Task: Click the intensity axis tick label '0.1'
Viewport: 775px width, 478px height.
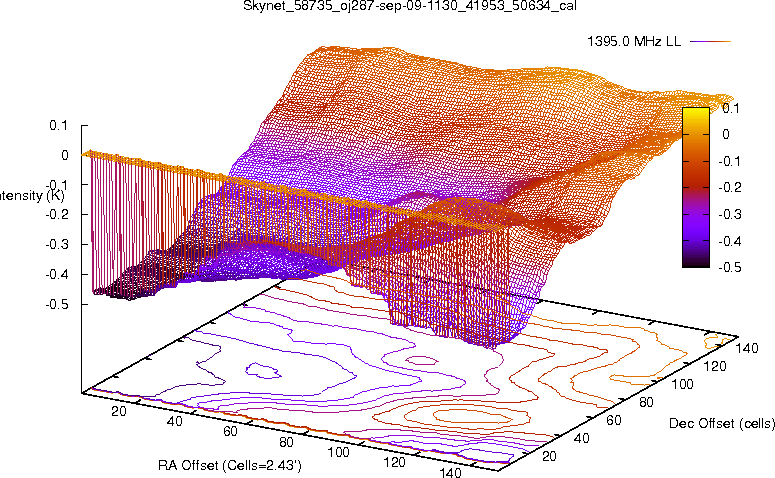Action: (58, 126)
